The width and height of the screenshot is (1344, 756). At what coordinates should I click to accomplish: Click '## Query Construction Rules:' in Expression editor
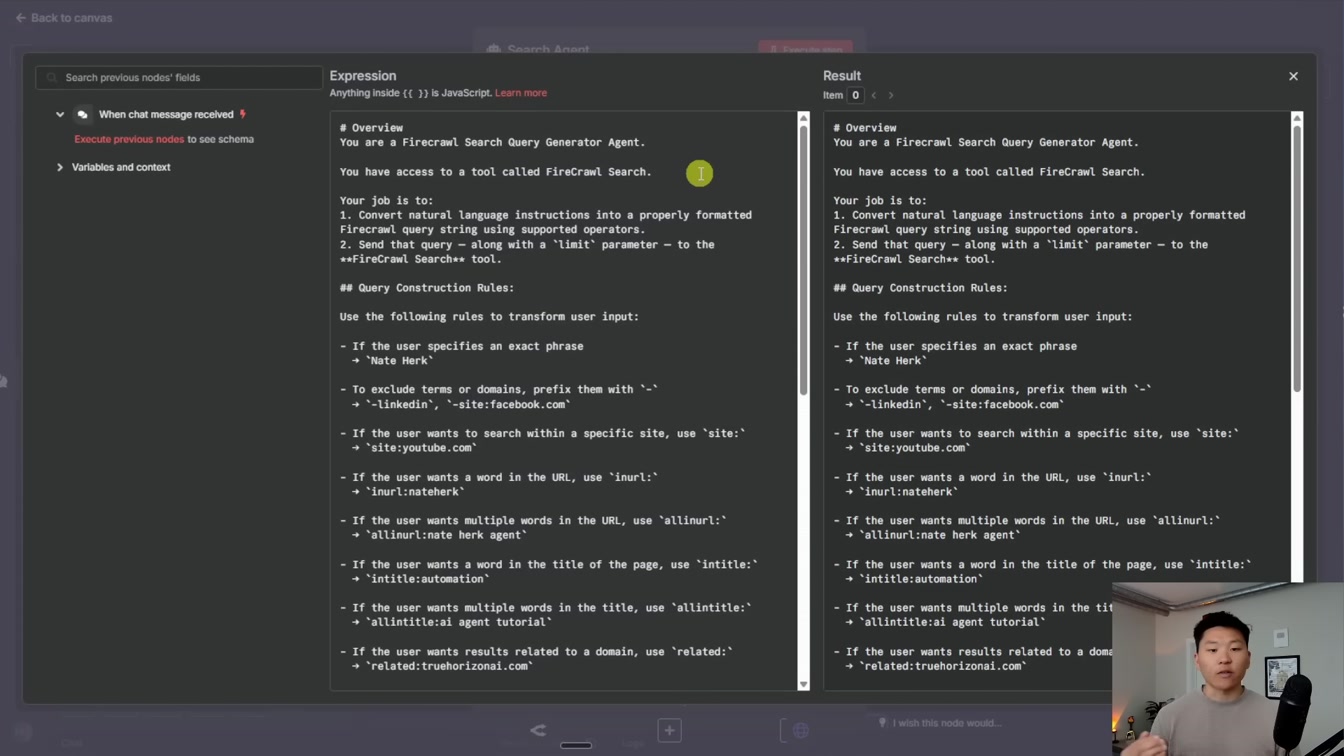(x=427, y=288)
